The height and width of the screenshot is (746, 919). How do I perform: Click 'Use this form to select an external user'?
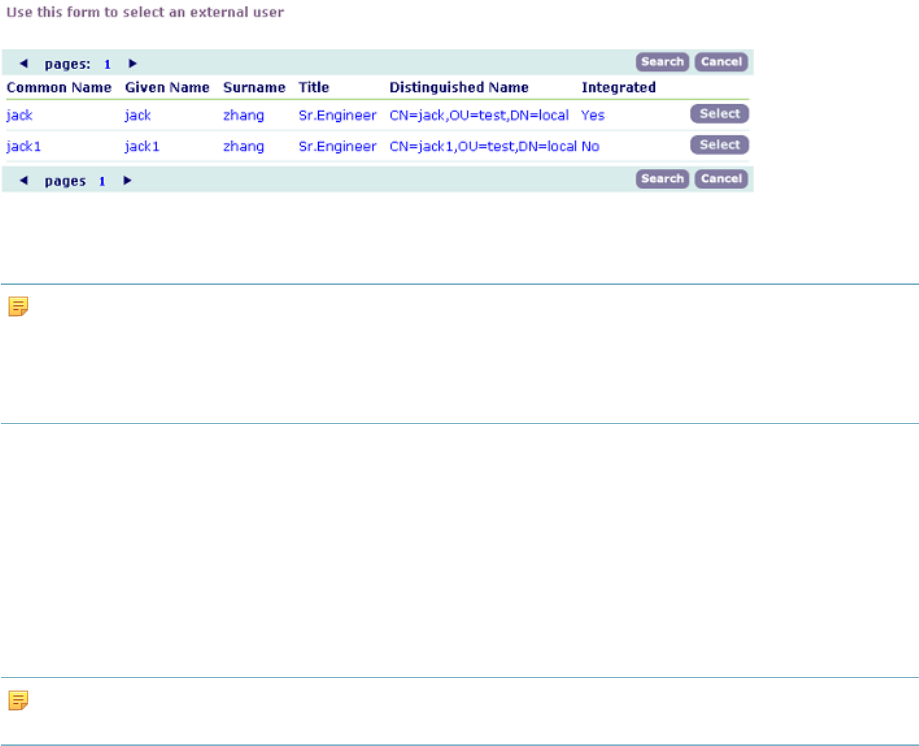point(145,12)
